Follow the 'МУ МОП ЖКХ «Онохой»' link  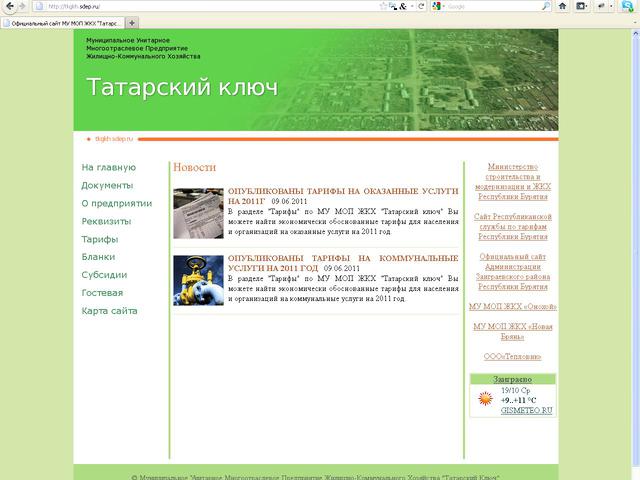513,307
